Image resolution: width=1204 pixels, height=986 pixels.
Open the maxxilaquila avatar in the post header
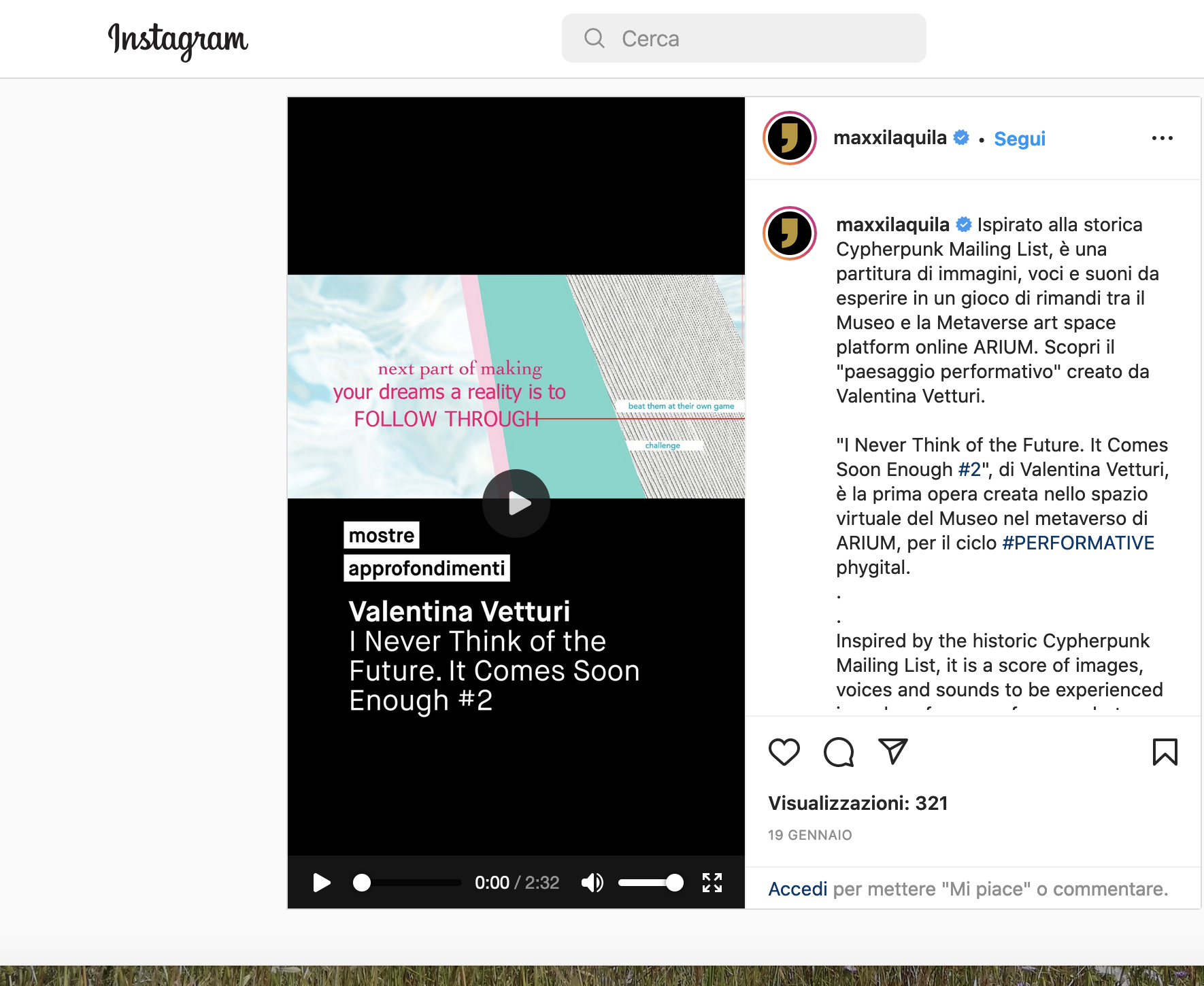pos(789,138)
